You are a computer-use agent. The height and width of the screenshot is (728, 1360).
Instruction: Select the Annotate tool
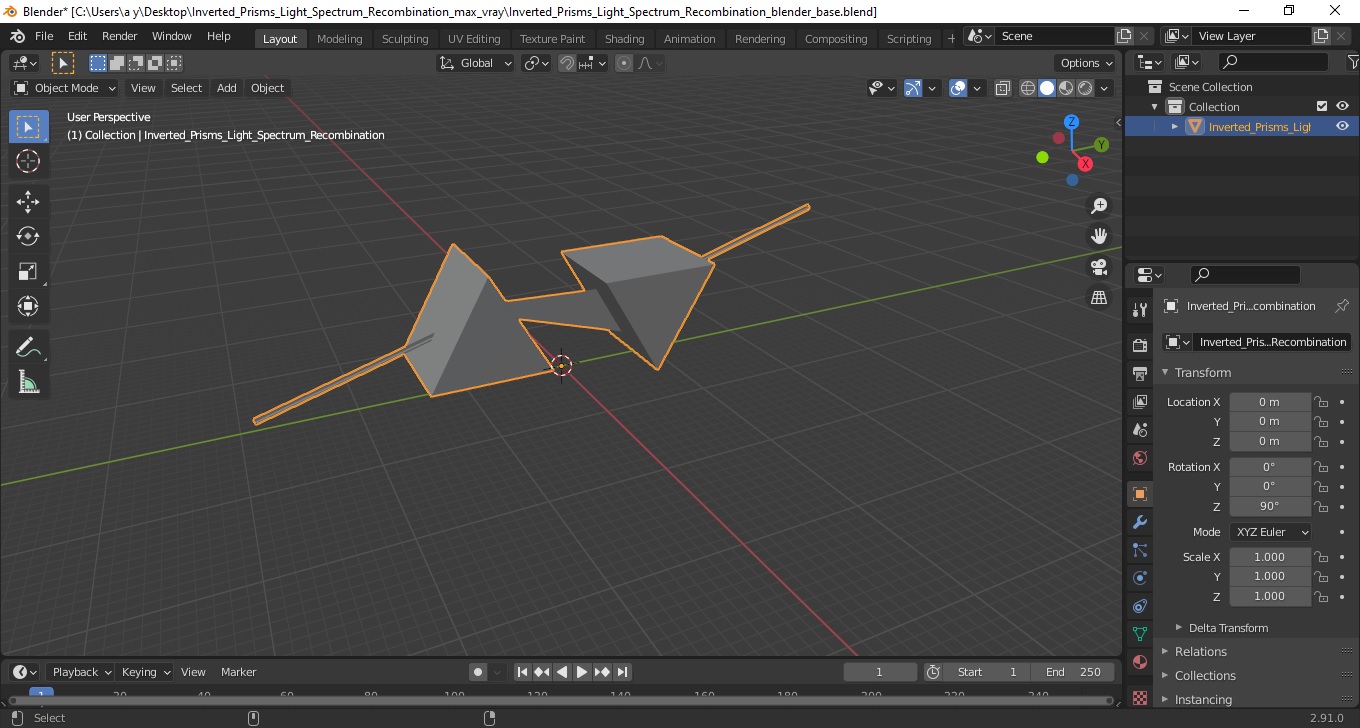click(28, 347)
